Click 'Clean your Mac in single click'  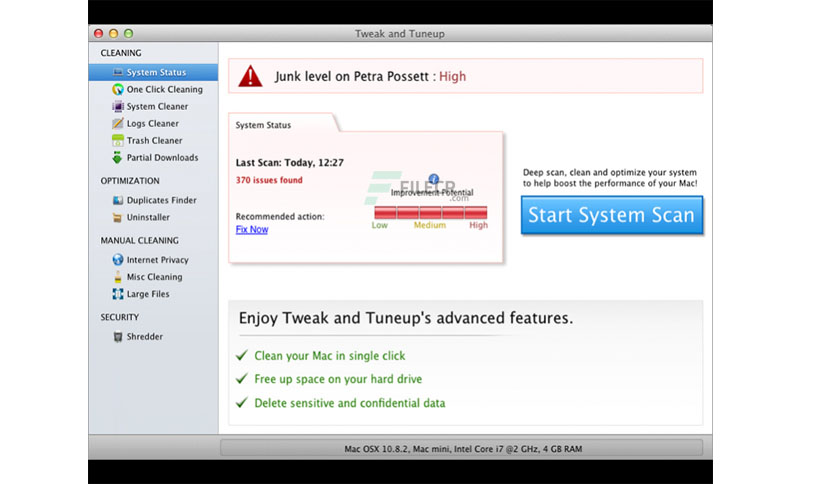pos(329,356)
